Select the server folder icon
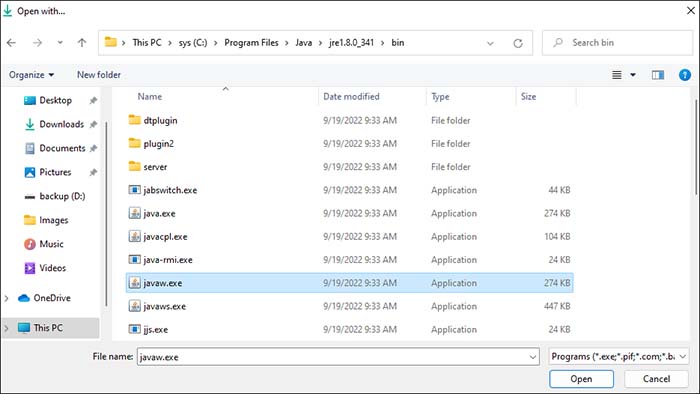 coord(134,166)
